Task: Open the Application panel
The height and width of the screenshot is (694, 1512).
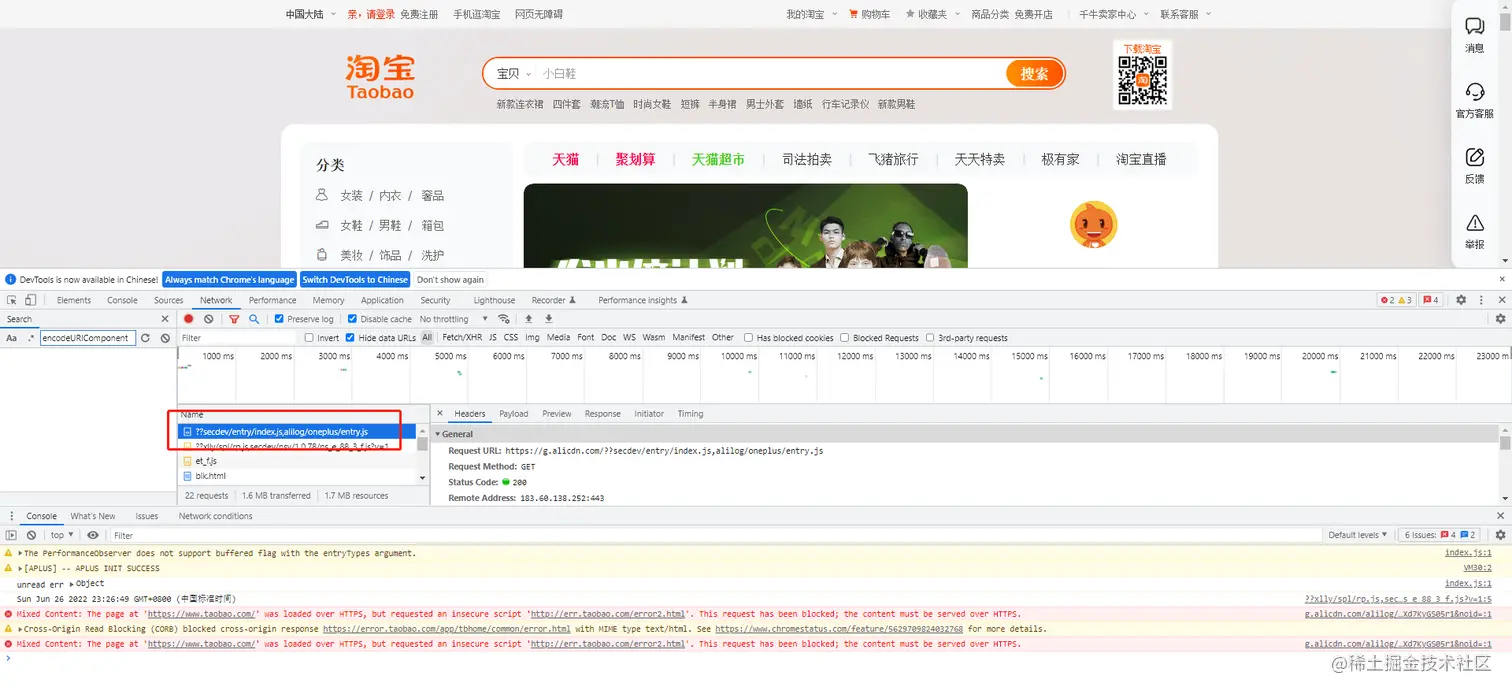Action: click(382, 299)
